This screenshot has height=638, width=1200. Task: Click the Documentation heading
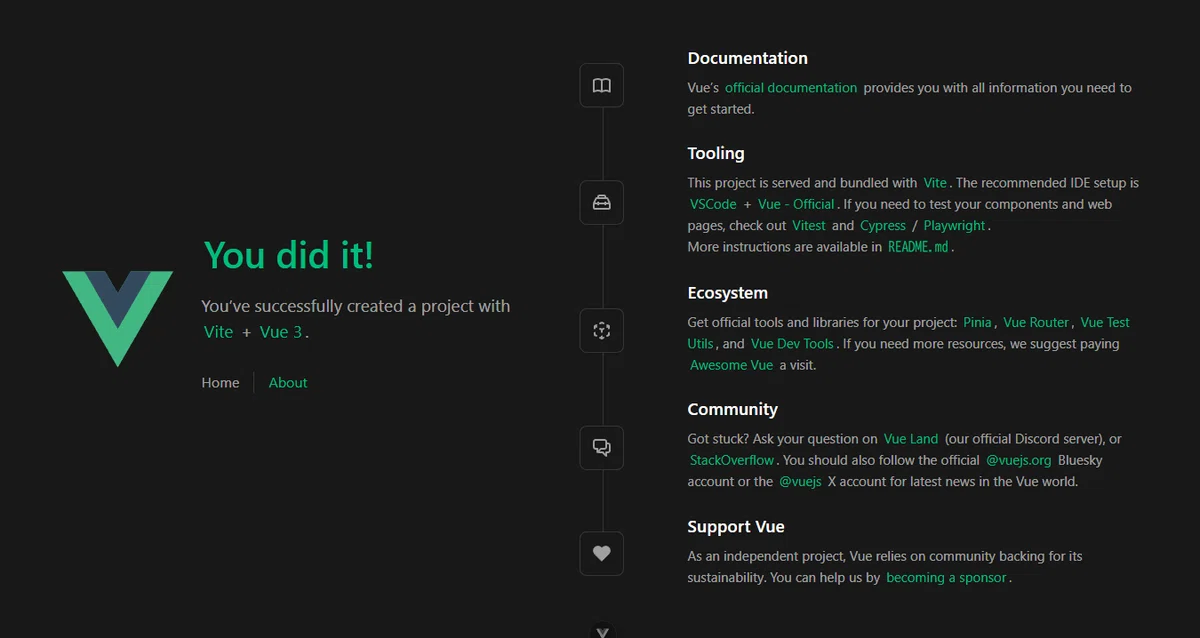[747, 58]
